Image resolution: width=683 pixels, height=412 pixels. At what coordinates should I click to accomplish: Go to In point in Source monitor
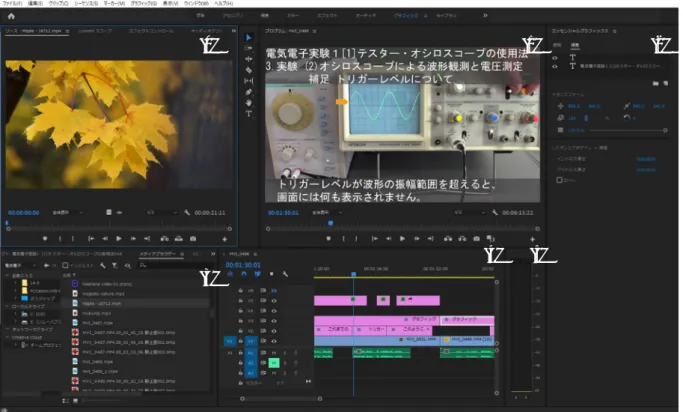(91, 239)
